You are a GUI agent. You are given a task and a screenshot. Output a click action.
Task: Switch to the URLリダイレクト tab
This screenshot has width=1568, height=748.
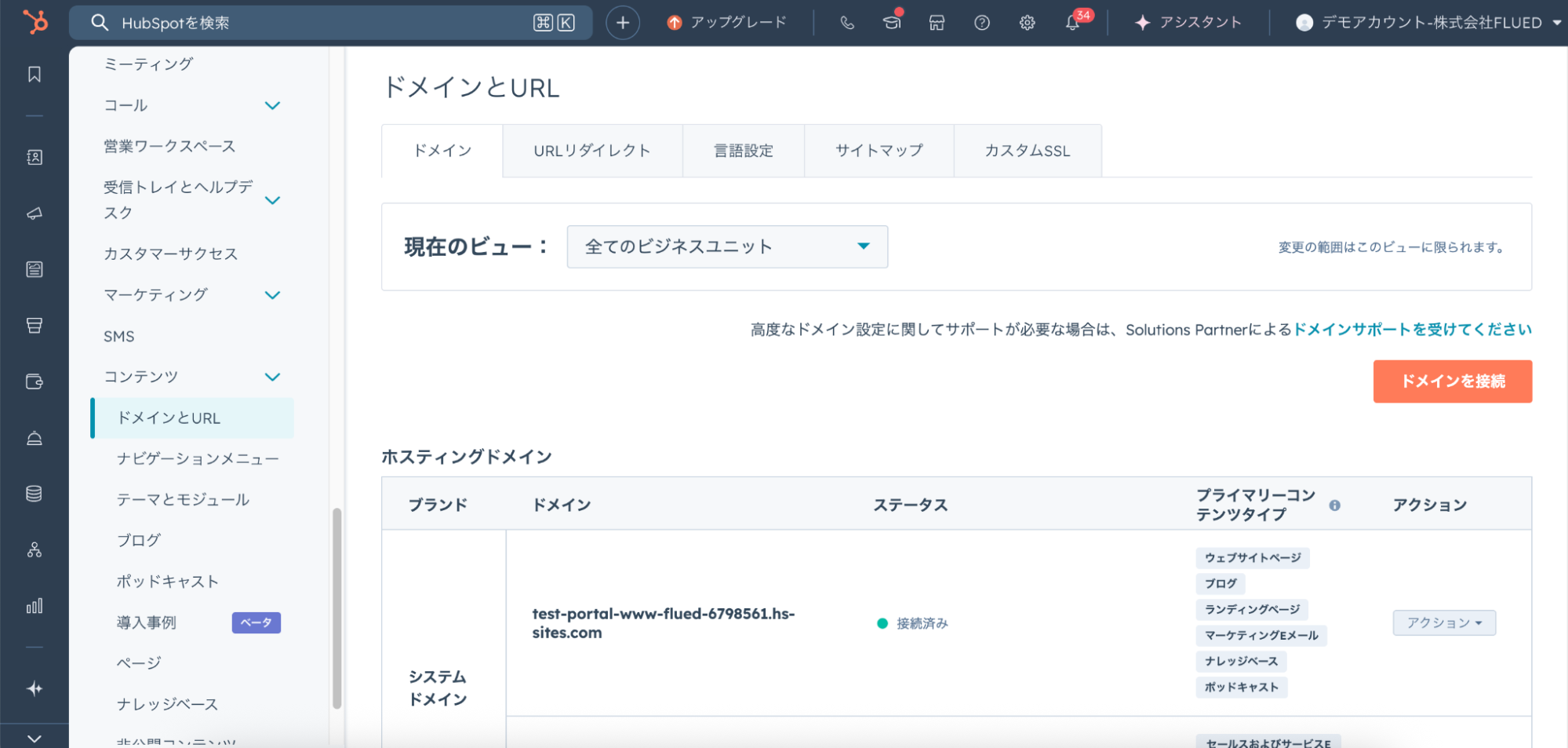click(x=591, y=151)
